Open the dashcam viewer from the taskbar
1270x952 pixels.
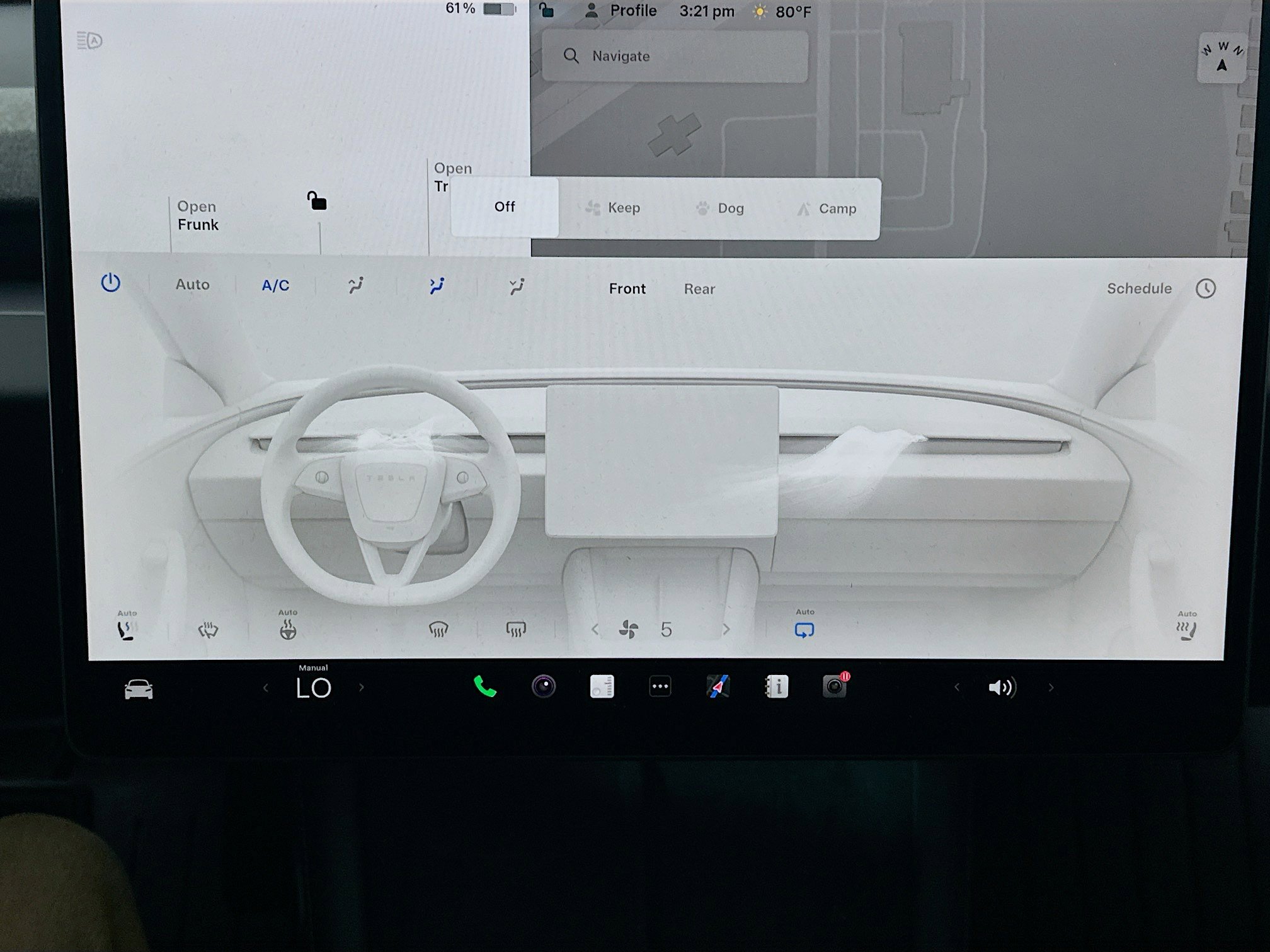[835, 686]
